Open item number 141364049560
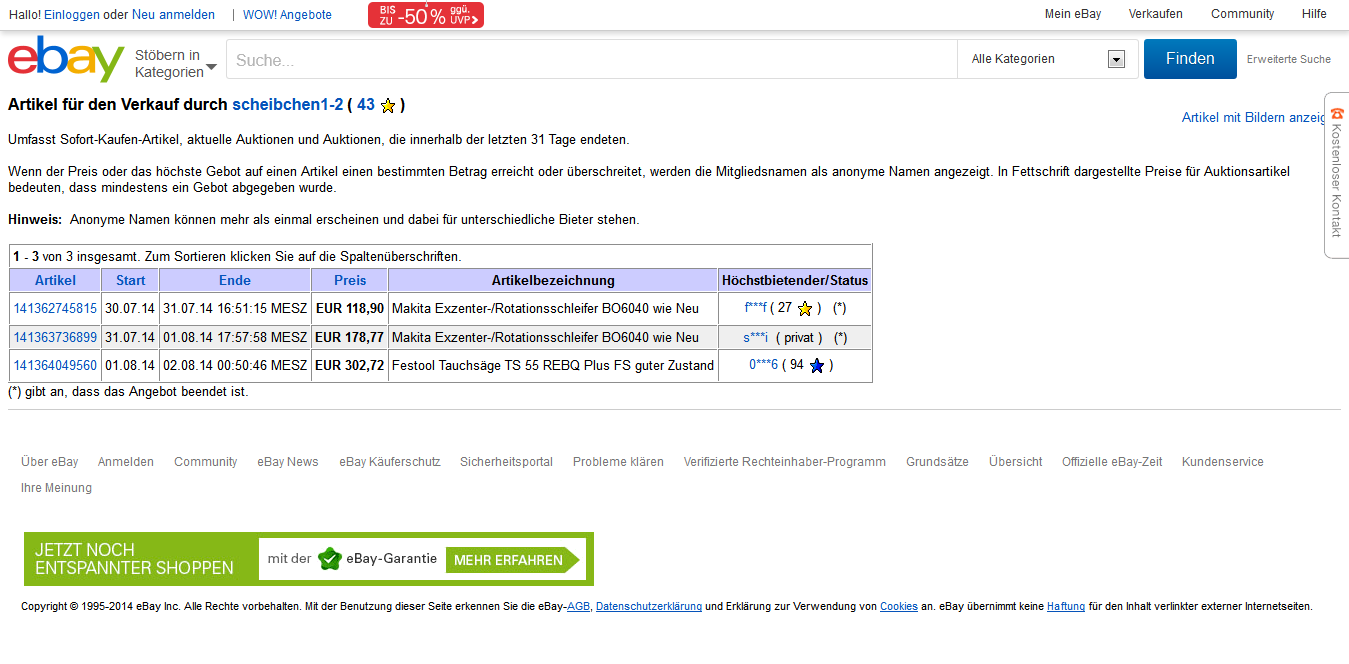Screen dimensions: 1349x664 tap(55, 366)
